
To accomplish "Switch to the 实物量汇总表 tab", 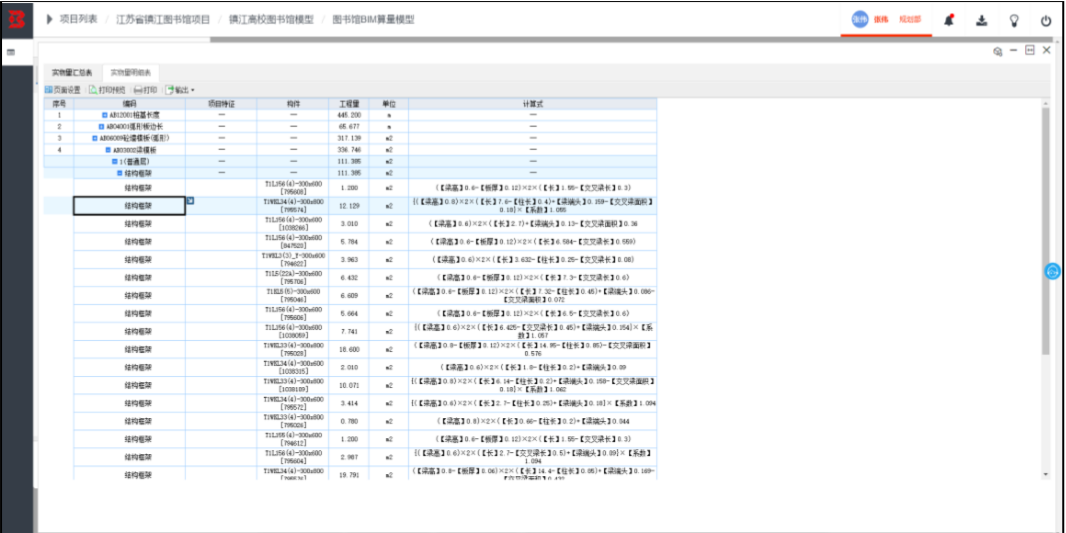I will (73, 72).
